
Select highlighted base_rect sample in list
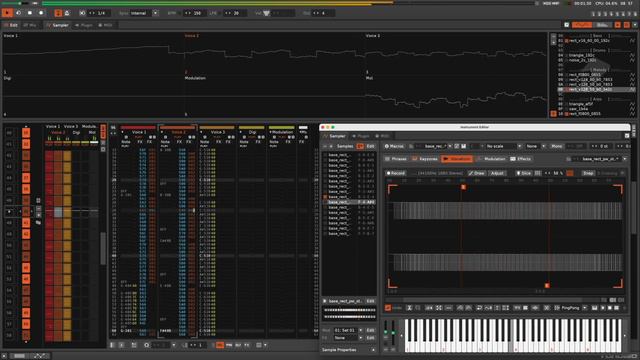click(x=349, y=202)
